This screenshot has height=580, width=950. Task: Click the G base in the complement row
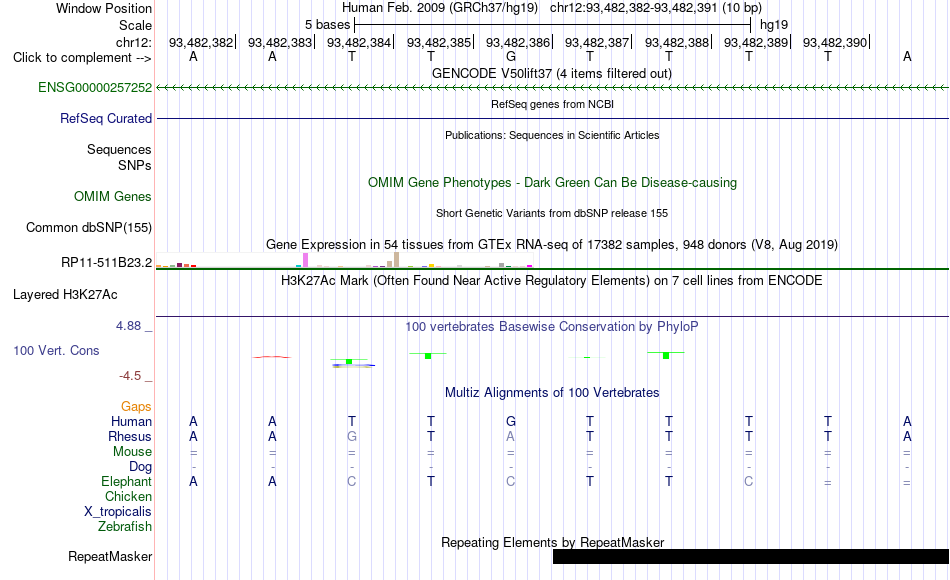[x=511, y=56]
